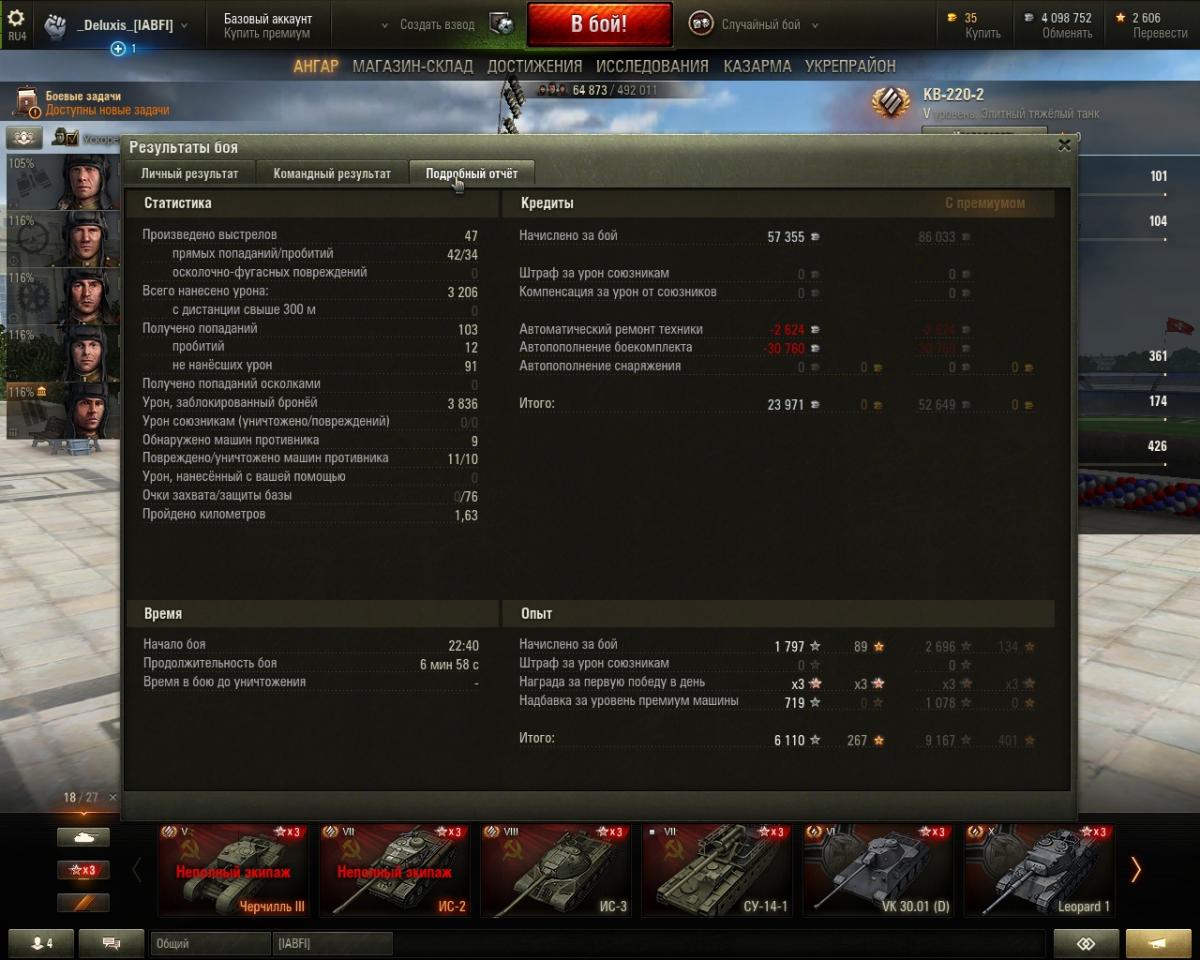The height and width of the screenshot is (960, 1200).
Task: Click Купить gold button
Action: pyautogui.click(x=982, y=33)
